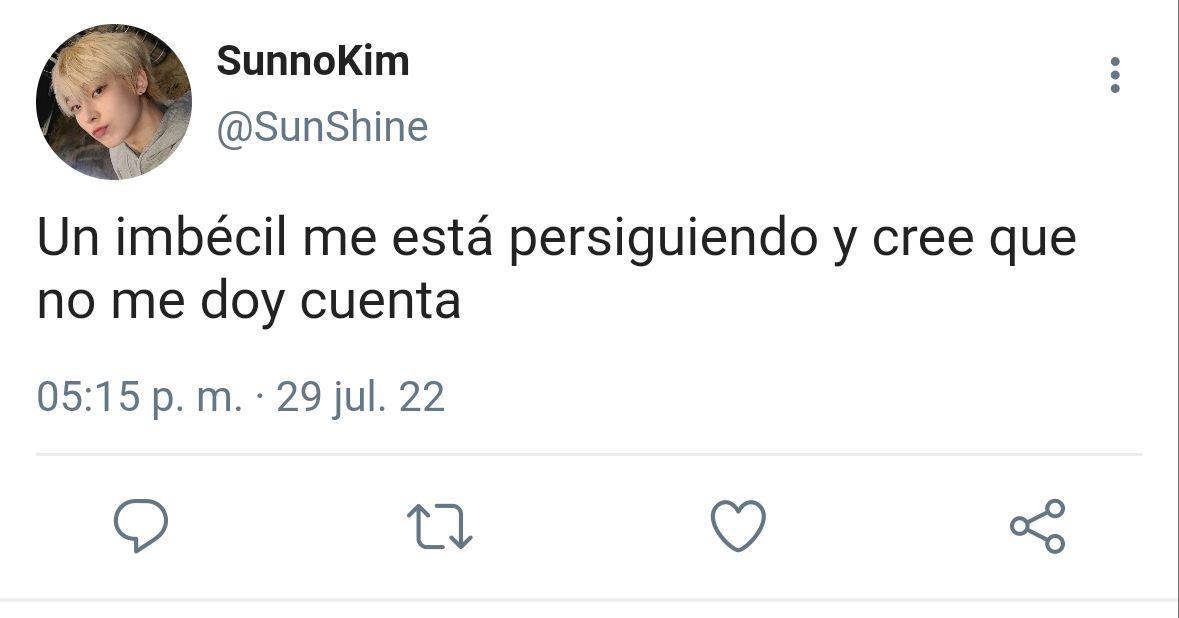The height and width of the screenshot is (618, 1179).
Task: Like the tweet with the heart icon
Action: tap(738, 526)
